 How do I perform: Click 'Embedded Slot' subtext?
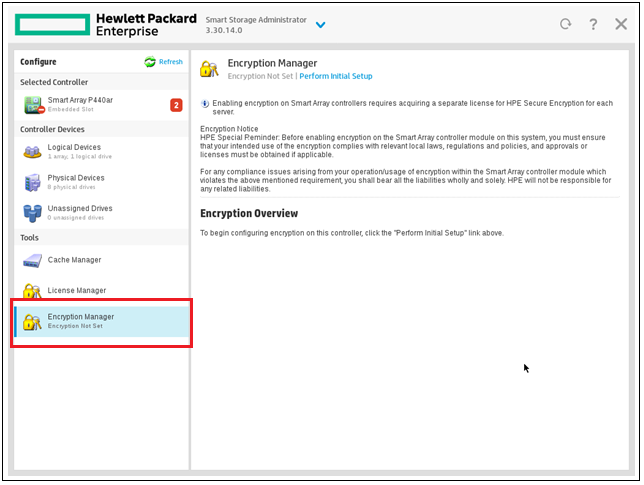click(x=71, y=109)
